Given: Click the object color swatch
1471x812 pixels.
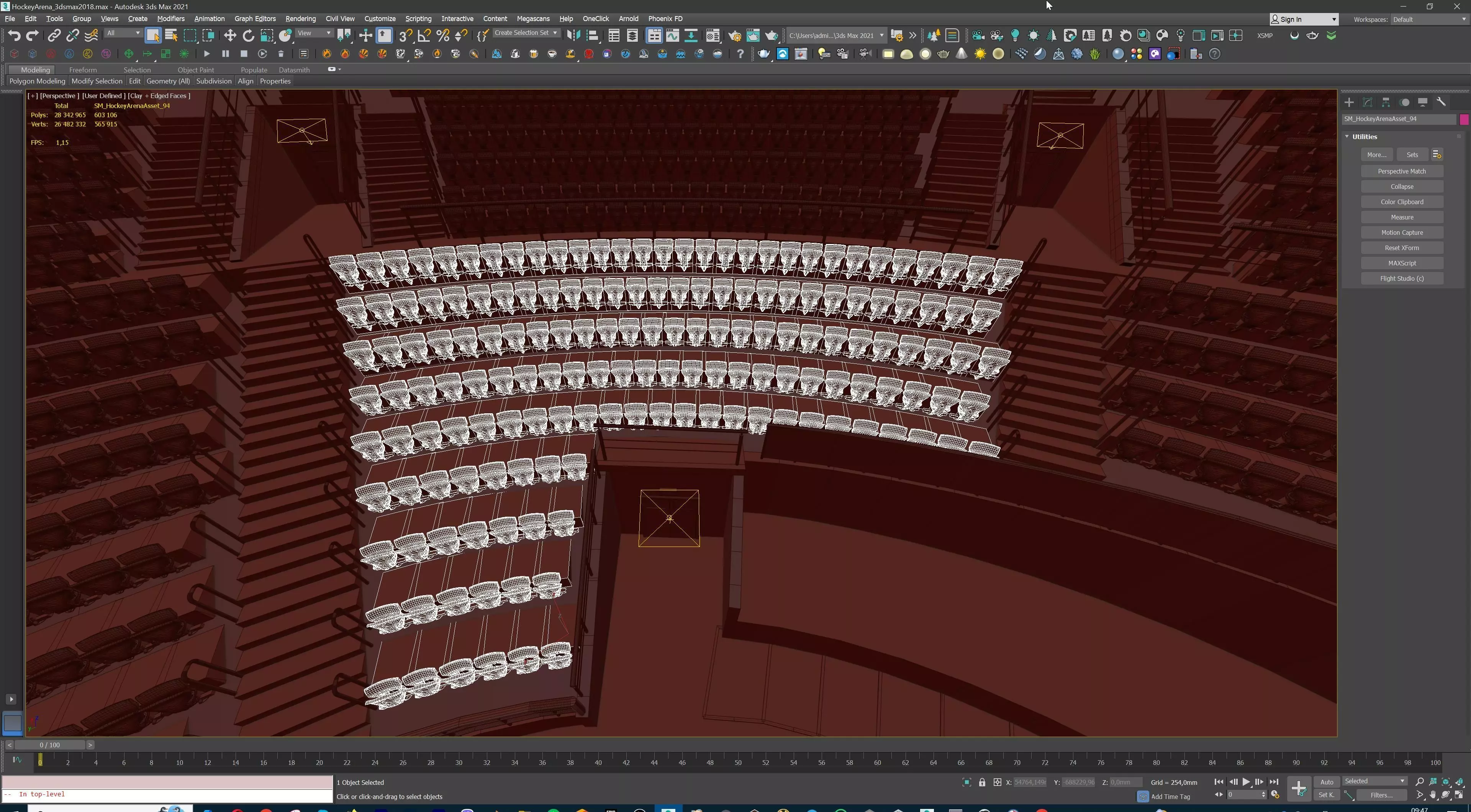Looking at the screenshot, I should click(1464, 119).
